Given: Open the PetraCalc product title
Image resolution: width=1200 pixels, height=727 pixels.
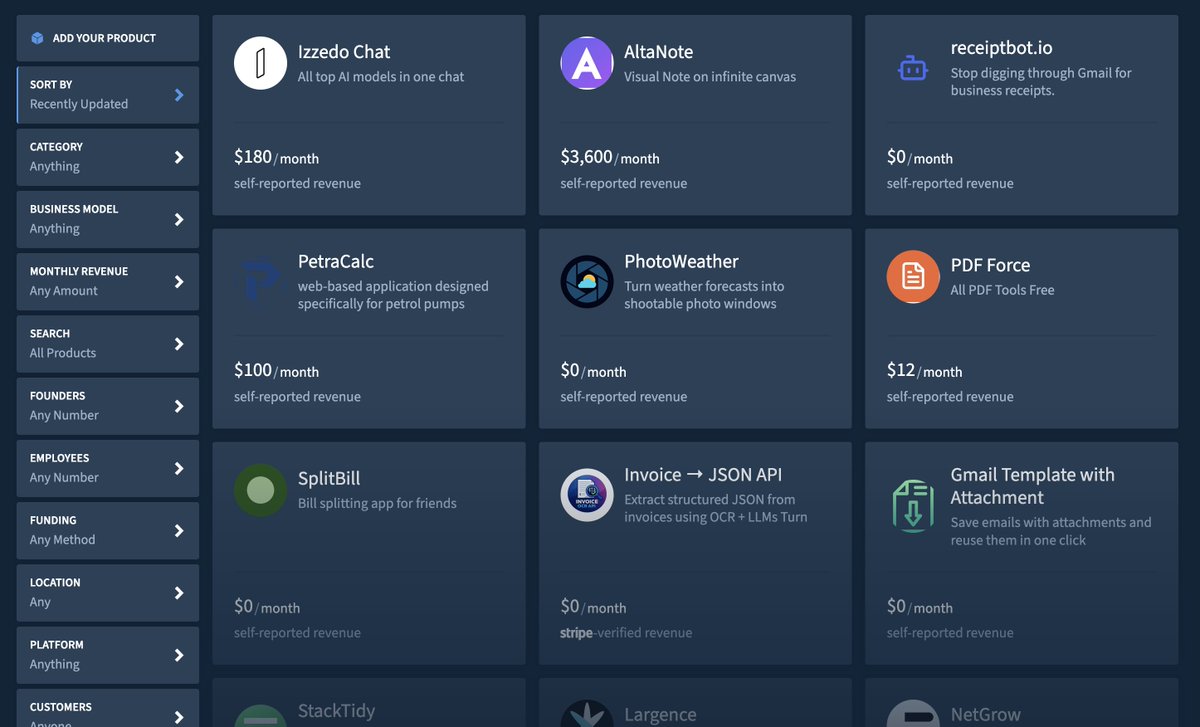Looking at the screenshot, I should pos(336,262).
